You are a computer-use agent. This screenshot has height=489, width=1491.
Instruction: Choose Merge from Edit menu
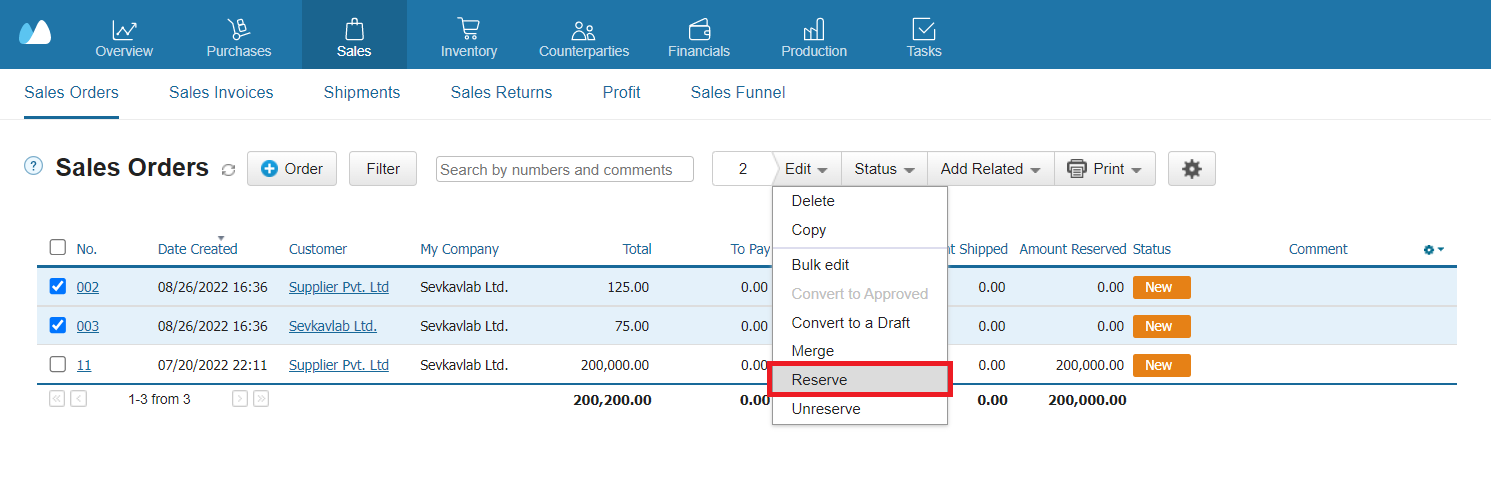pos(860,351)
